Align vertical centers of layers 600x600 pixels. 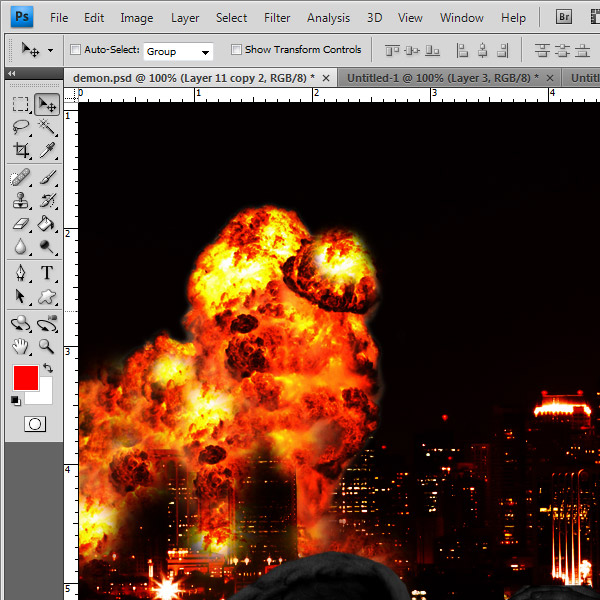pos(412,50)
